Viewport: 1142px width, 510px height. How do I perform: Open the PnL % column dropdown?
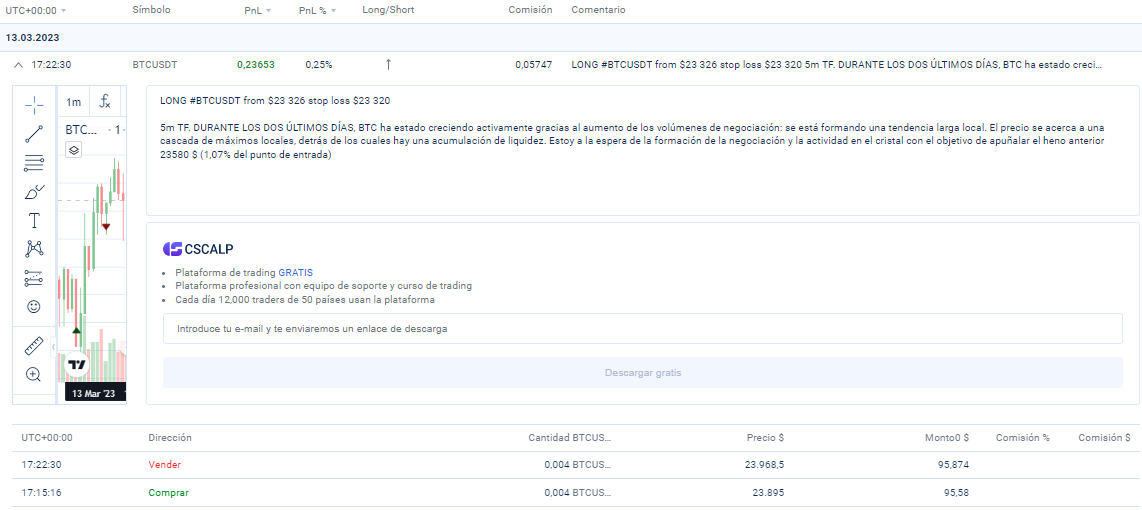click(316, 10)
